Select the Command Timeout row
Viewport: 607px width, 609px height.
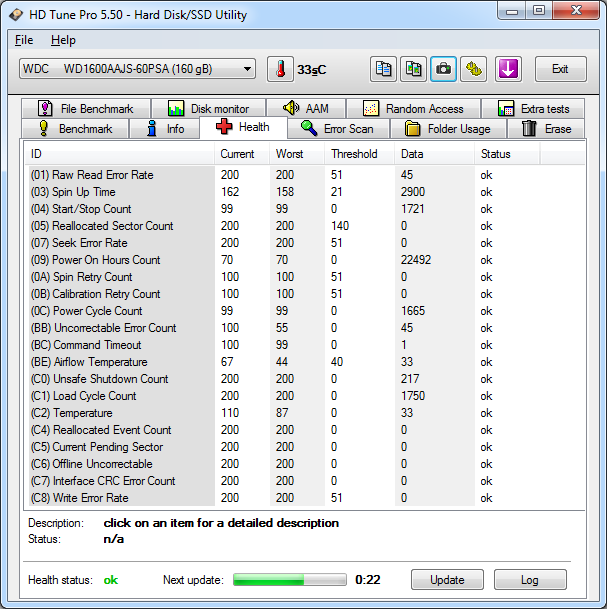pos(306,345)
